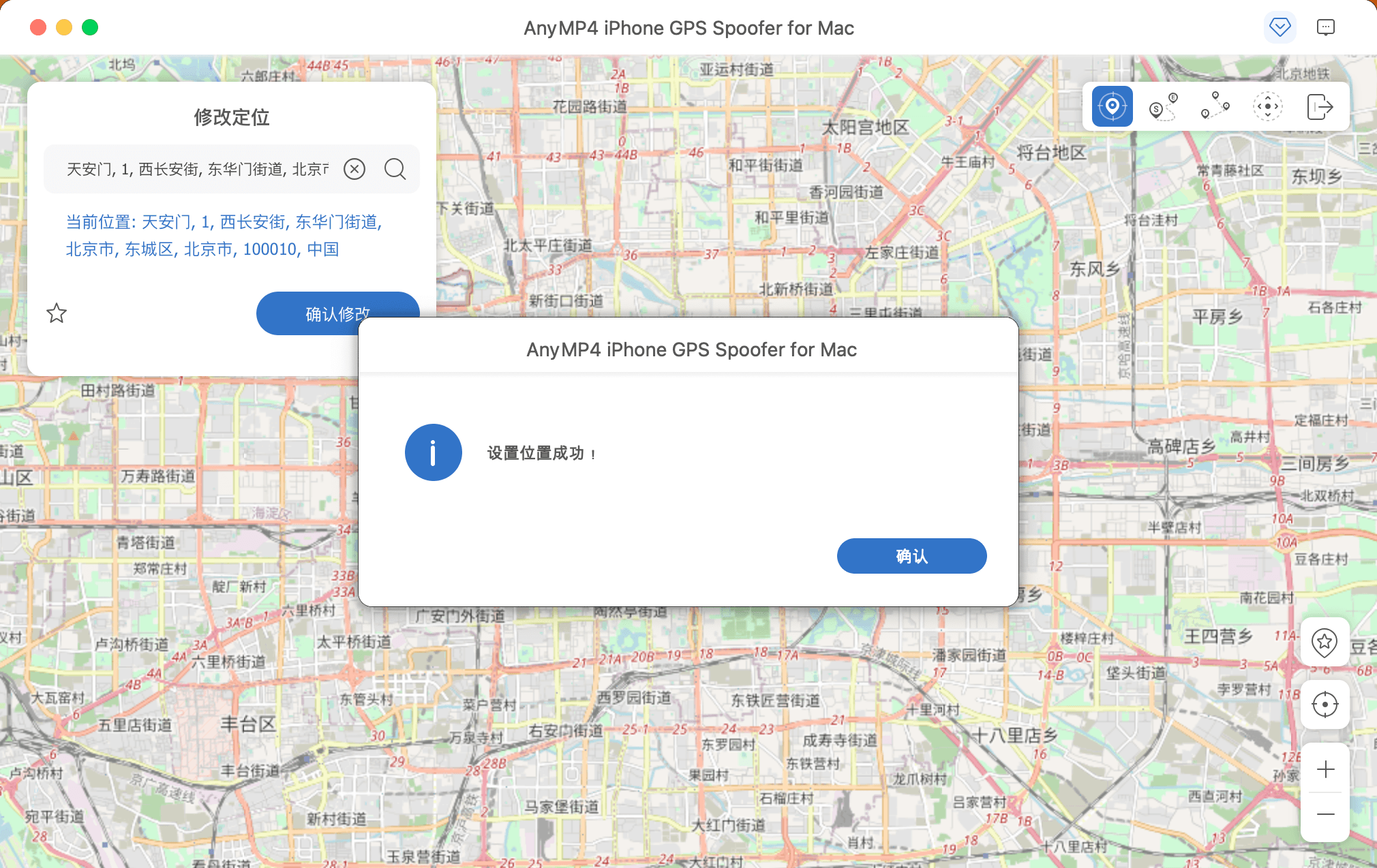Click the 将台地区 map label

point(1051,153)
